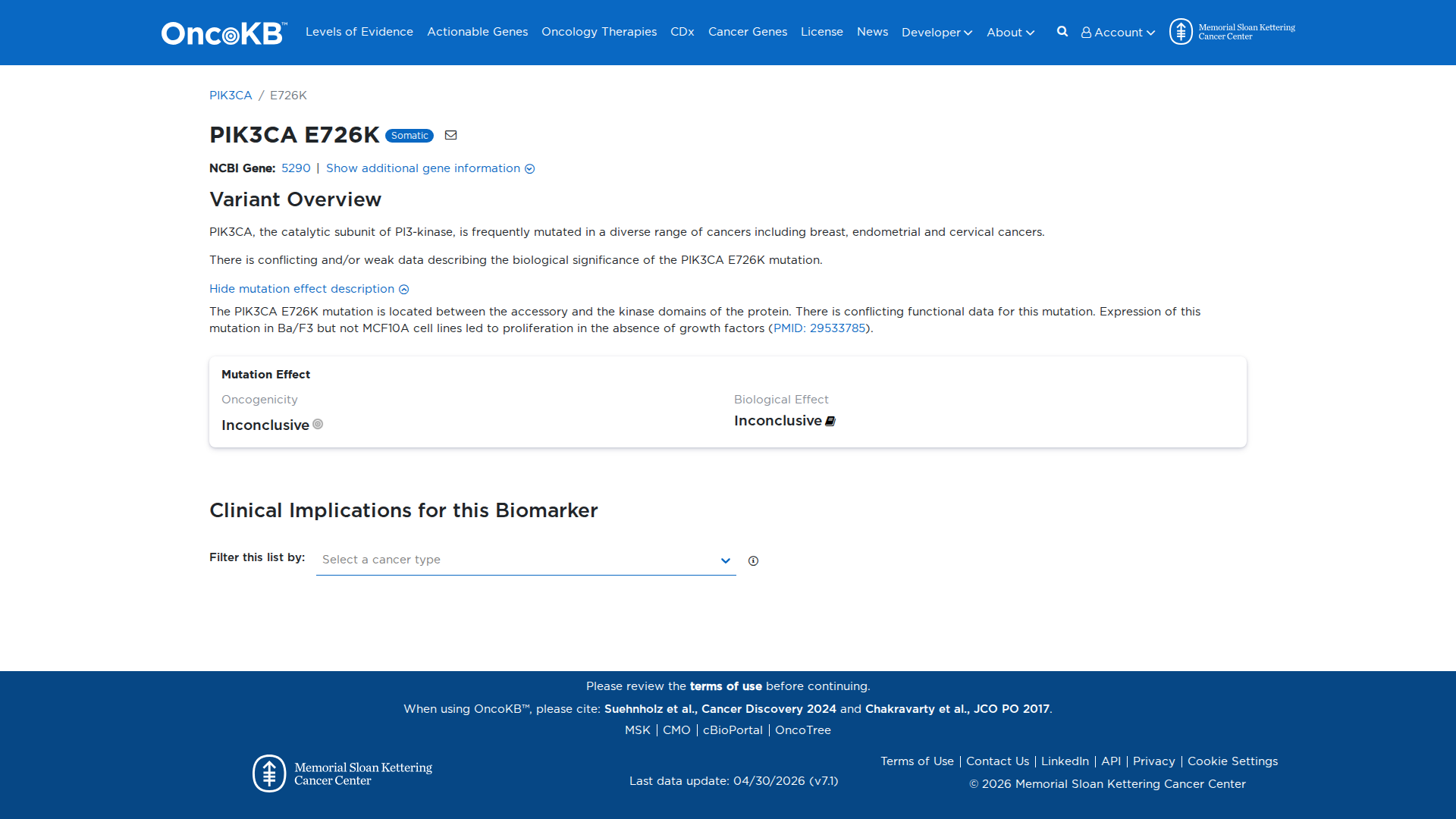
Task: Open the News page
Action: pyautogui.click(x=872, y=32)
